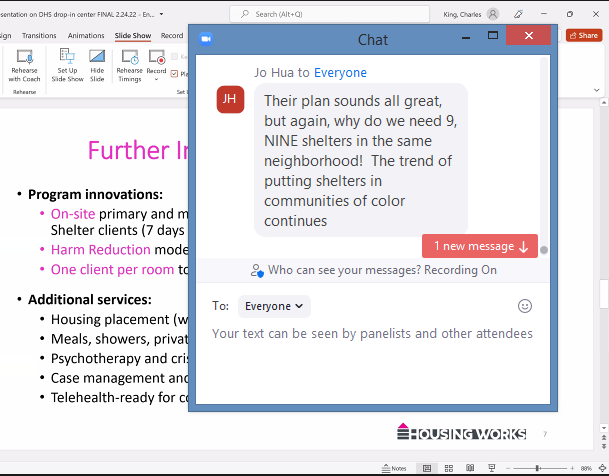The height and width of the screenshot is (476, 609).
Task: Open the Record dropdown in ribbon
Action: click(156, 79)
